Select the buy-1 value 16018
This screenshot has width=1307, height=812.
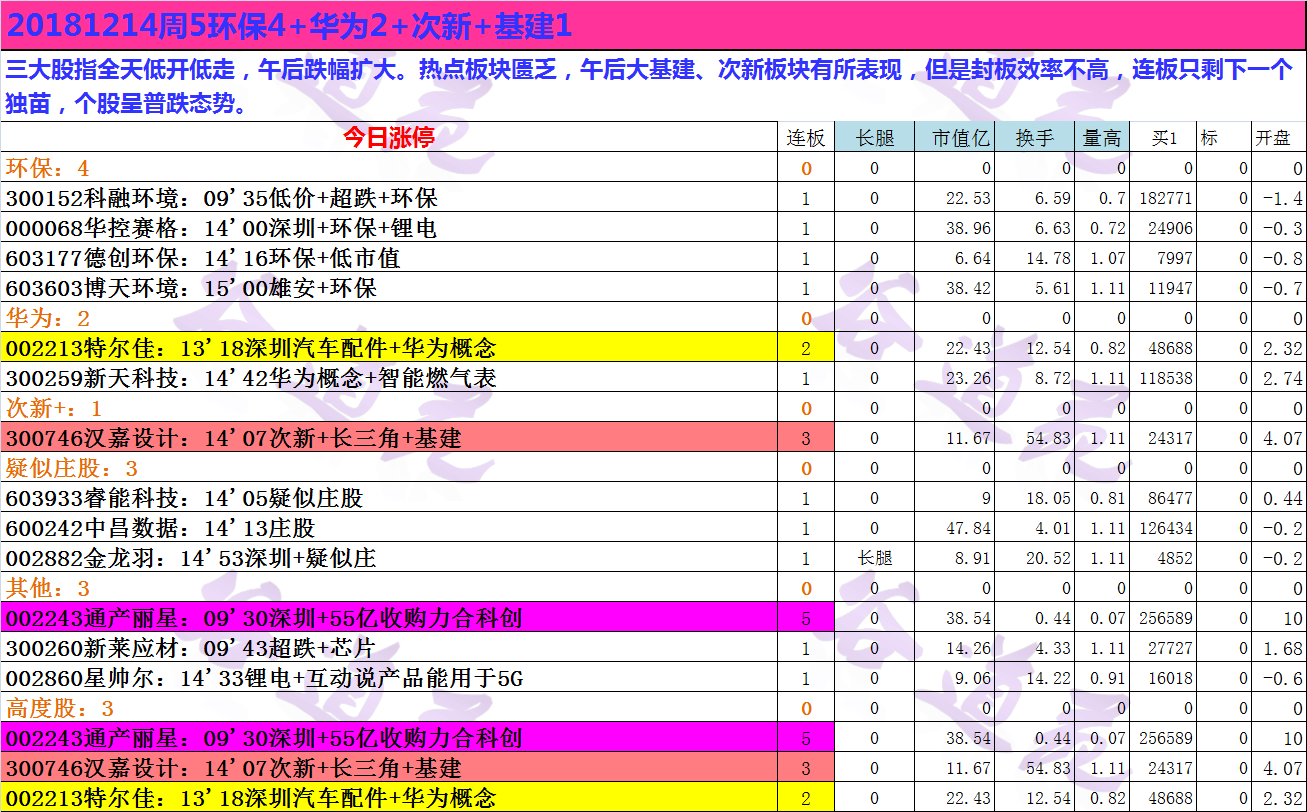[1170, 679]
